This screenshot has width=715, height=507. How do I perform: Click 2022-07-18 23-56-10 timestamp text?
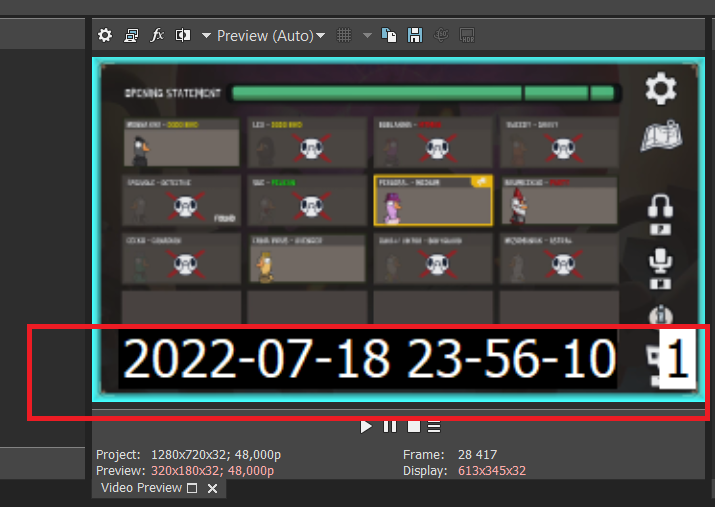[370, 359]
